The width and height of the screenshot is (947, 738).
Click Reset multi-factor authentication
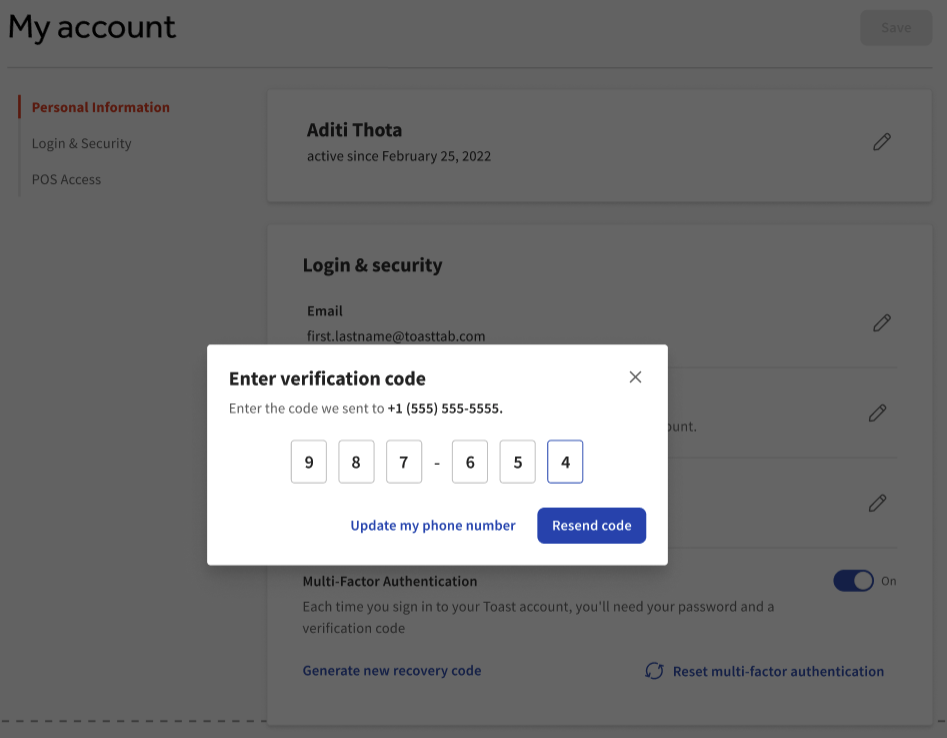click(778, 671)
